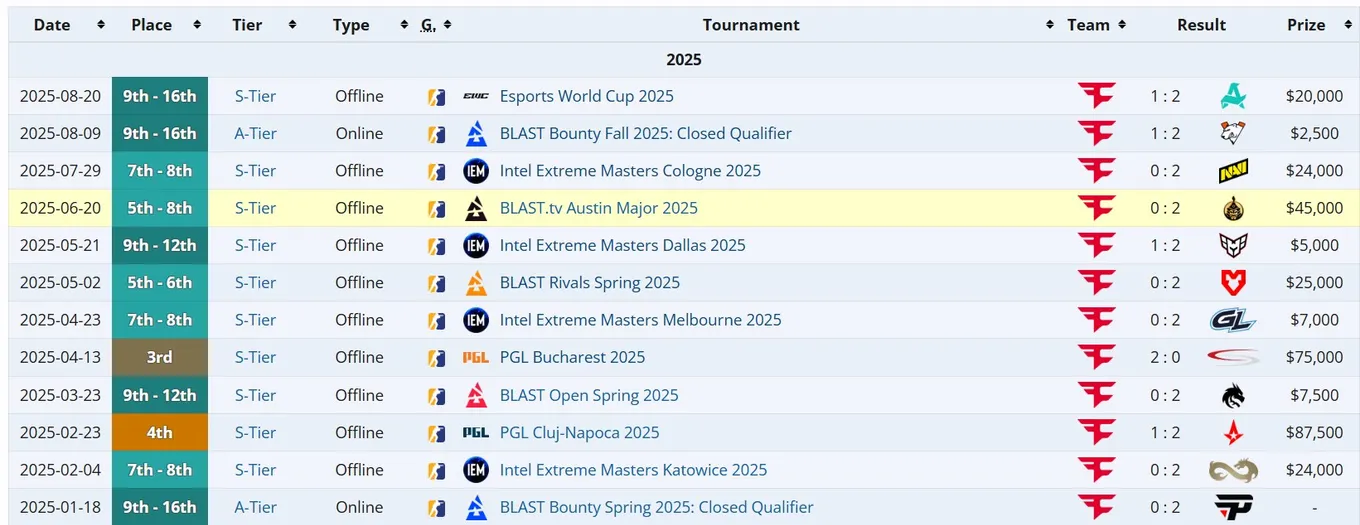The height and width of the screenshot is (525, 1360).
Task: Click BLAST icon beside Bounty Fall 2025 qualifier
Action: click(476, 133)
